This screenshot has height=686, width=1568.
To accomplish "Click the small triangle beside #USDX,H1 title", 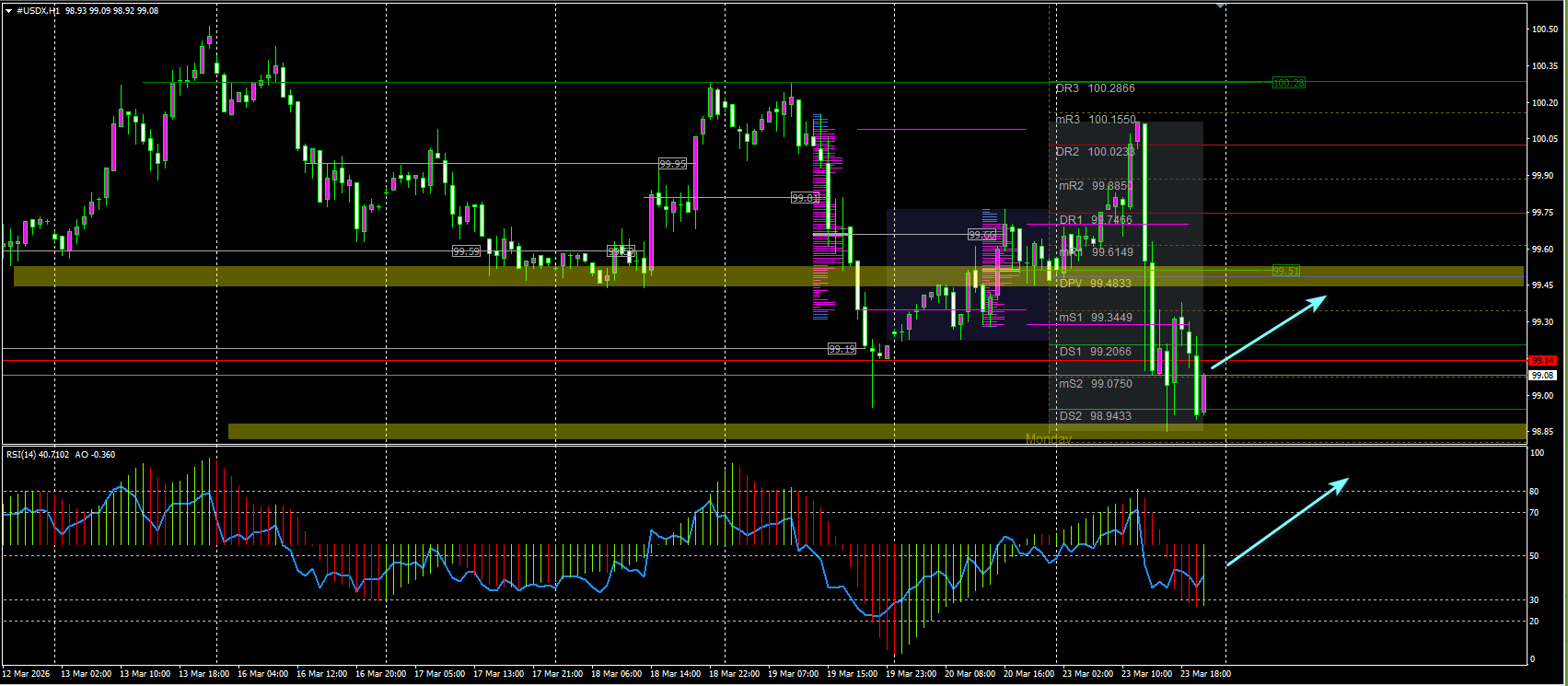I will (x=8, y=11).
